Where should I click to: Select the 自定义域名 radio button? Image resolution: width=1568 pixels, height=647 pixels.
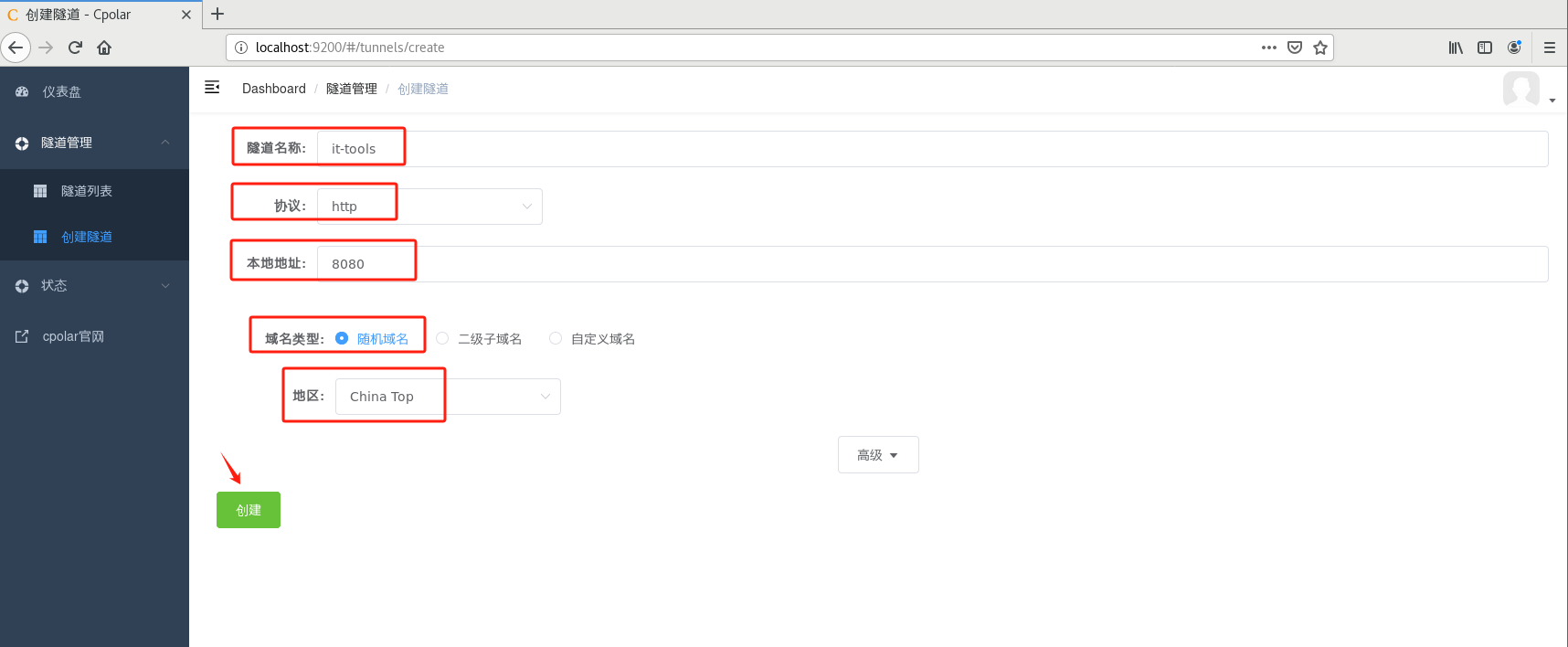tap(556, 338)
